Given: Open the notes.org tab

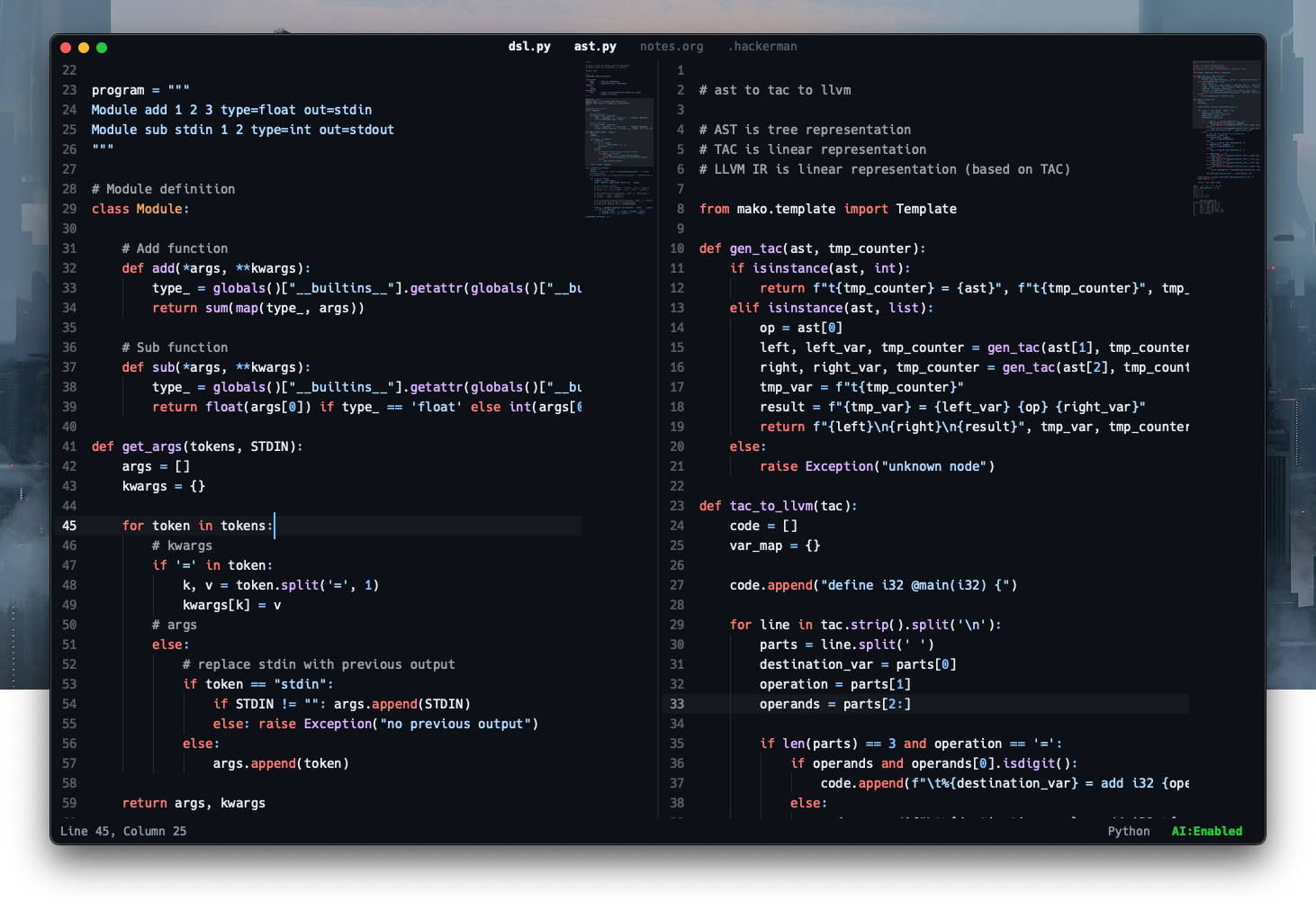Looking at the screenshot, I should pos(672,46).
